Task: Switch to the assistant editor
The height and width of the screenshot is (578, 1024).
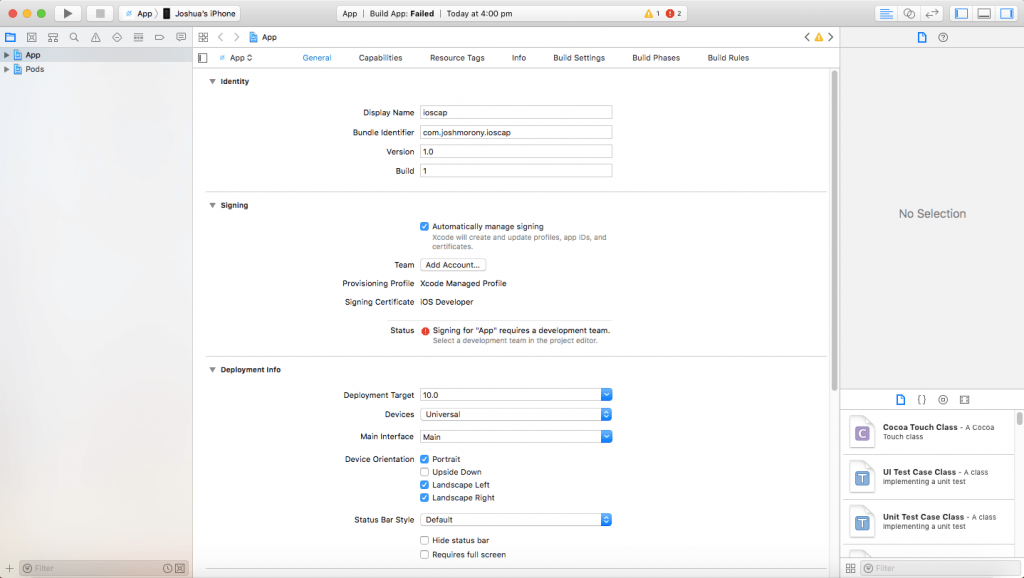Action: pyautogui.click(x=909, y=13)
